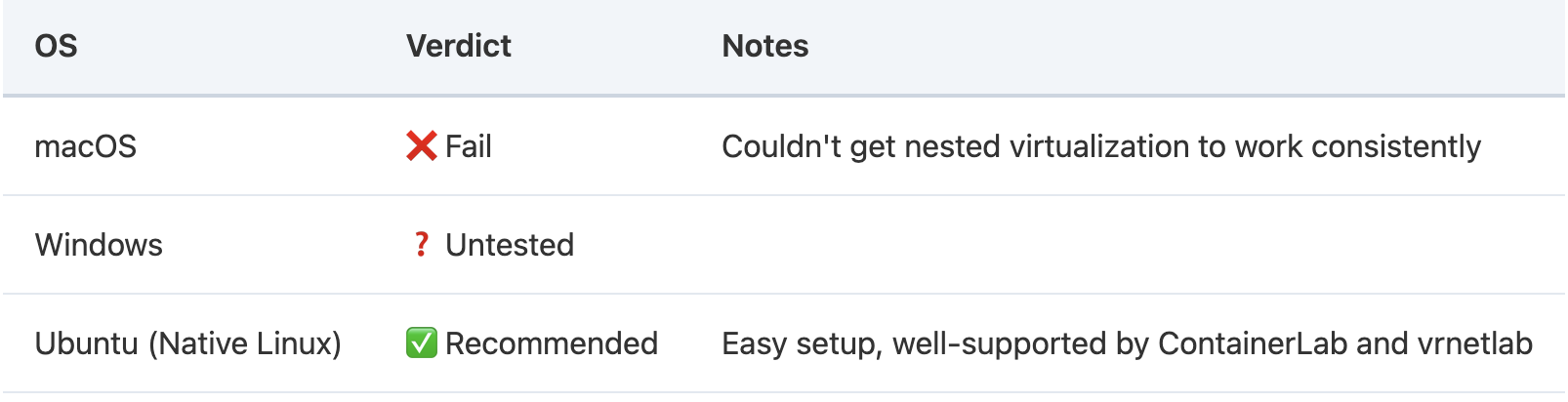Click the empty Notes cell for Windows
Screen dimensions: 1568x402
tap(1133, 245)
